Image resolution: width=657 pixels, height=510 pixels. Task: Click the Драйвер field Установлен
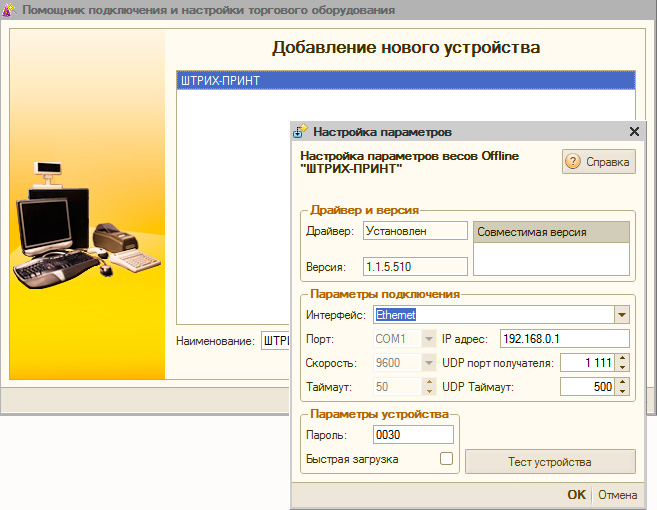415,231
